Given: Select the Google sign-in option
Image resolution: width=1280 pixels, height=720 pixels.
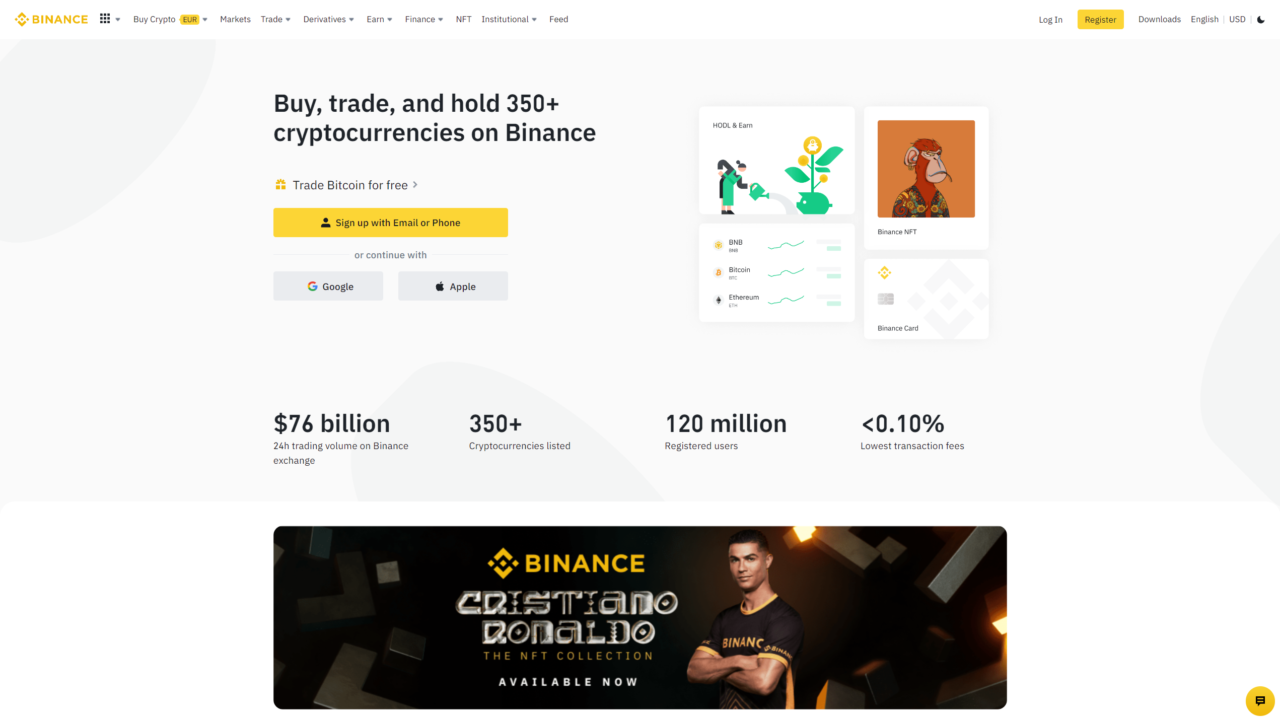Looking at the screenshot, I should tap(328, 285).
